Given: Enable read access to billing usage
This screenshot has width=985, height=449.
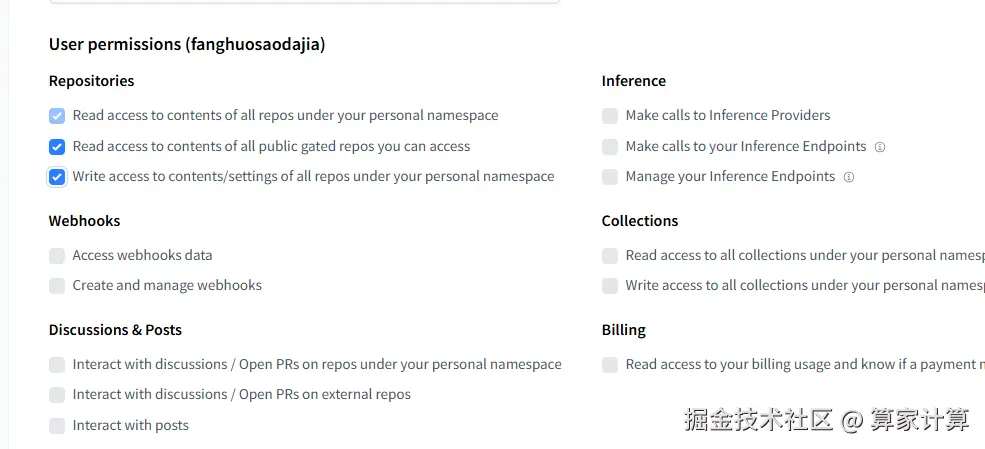Looking at the screenshot, I should point(610,365).
